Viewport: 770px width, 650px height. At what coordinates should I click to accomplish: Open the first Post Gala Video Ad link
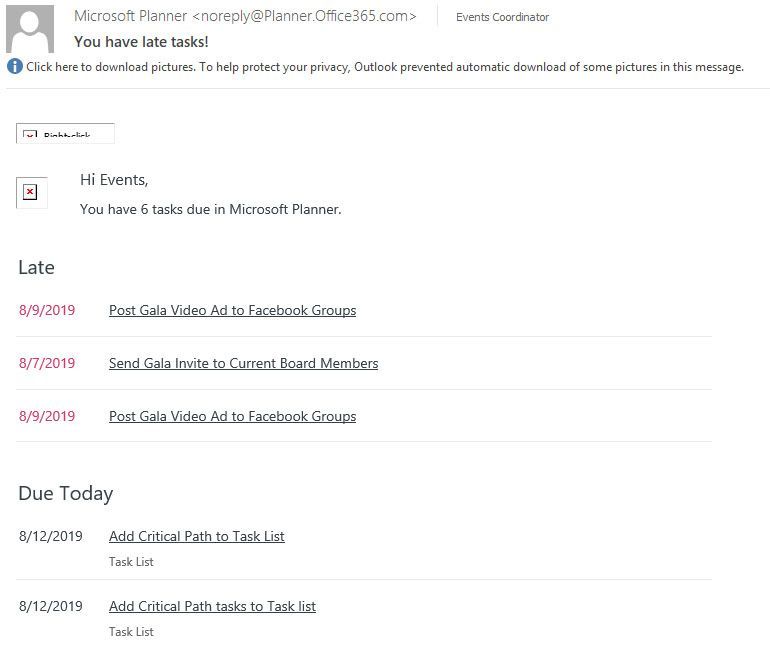click(232, 310)
